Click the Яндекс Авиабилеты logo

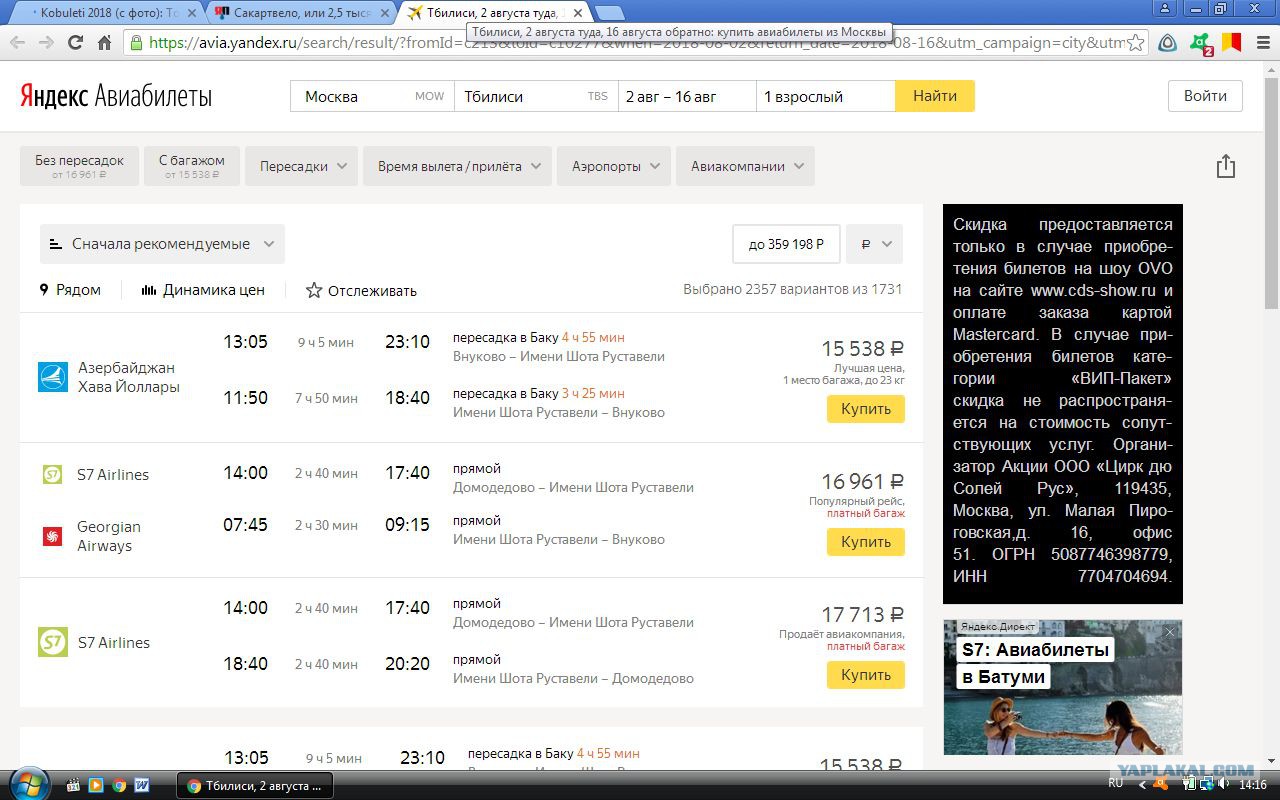coord(116,96)
